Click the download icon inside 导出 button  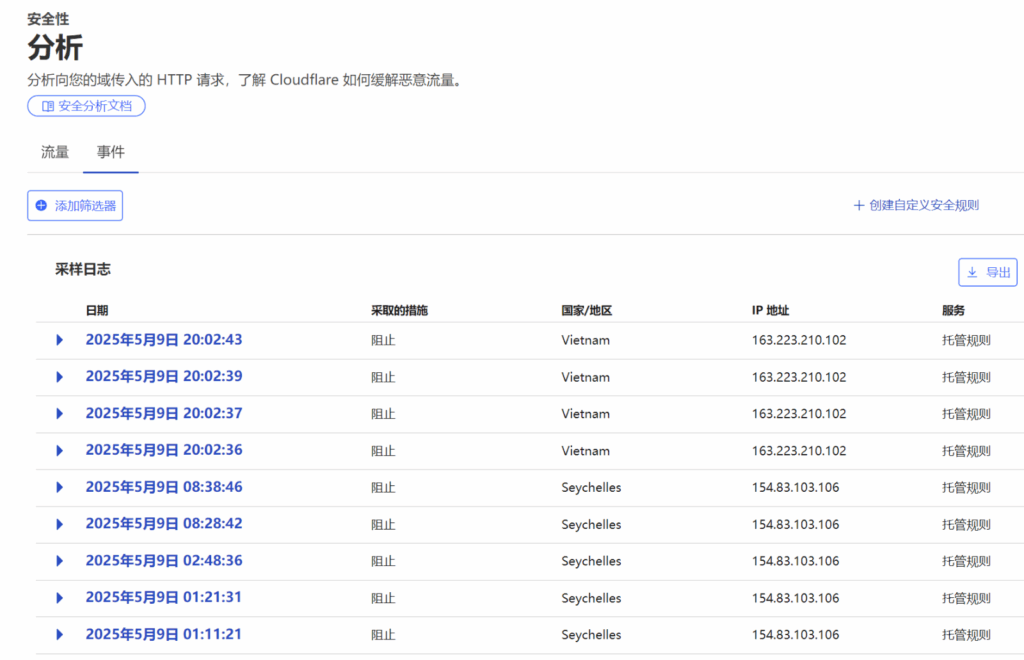(972, 271)
